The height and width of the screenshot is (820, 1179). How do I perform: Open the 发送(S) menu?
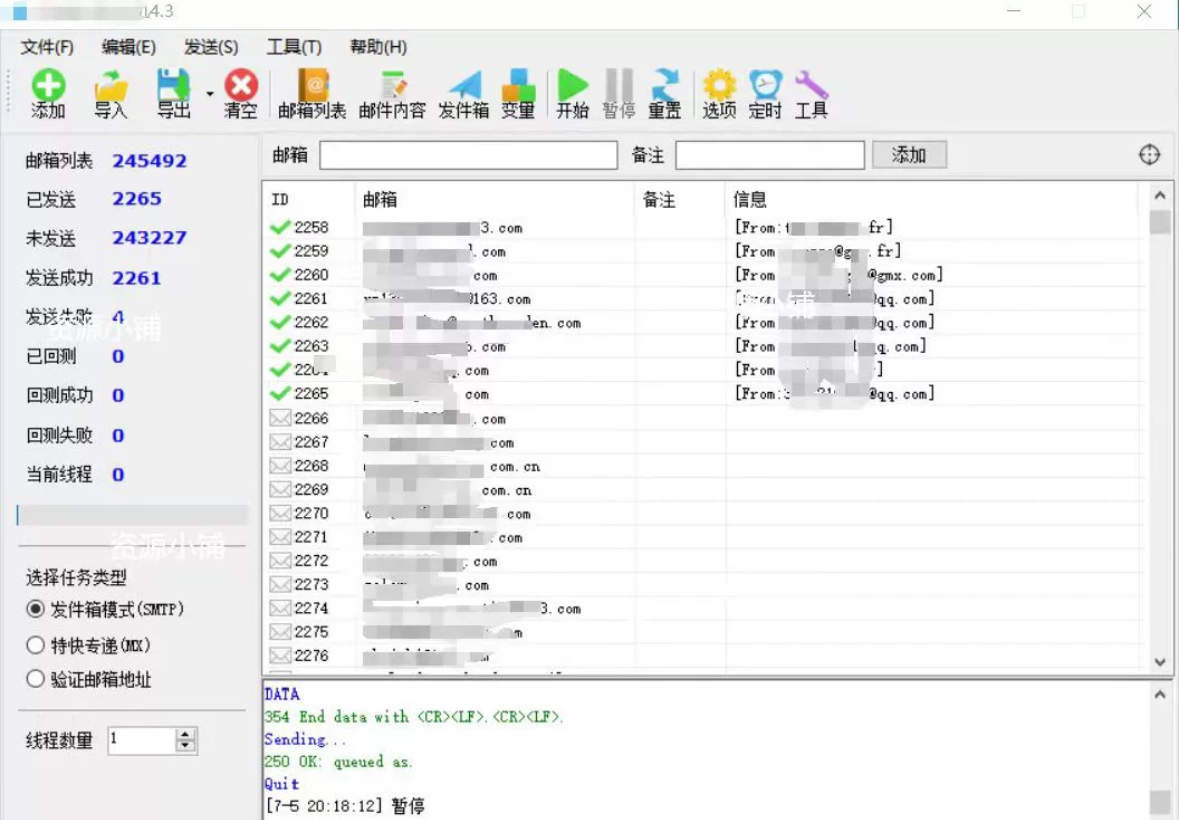pyautogui.click(x=211, y=47)
